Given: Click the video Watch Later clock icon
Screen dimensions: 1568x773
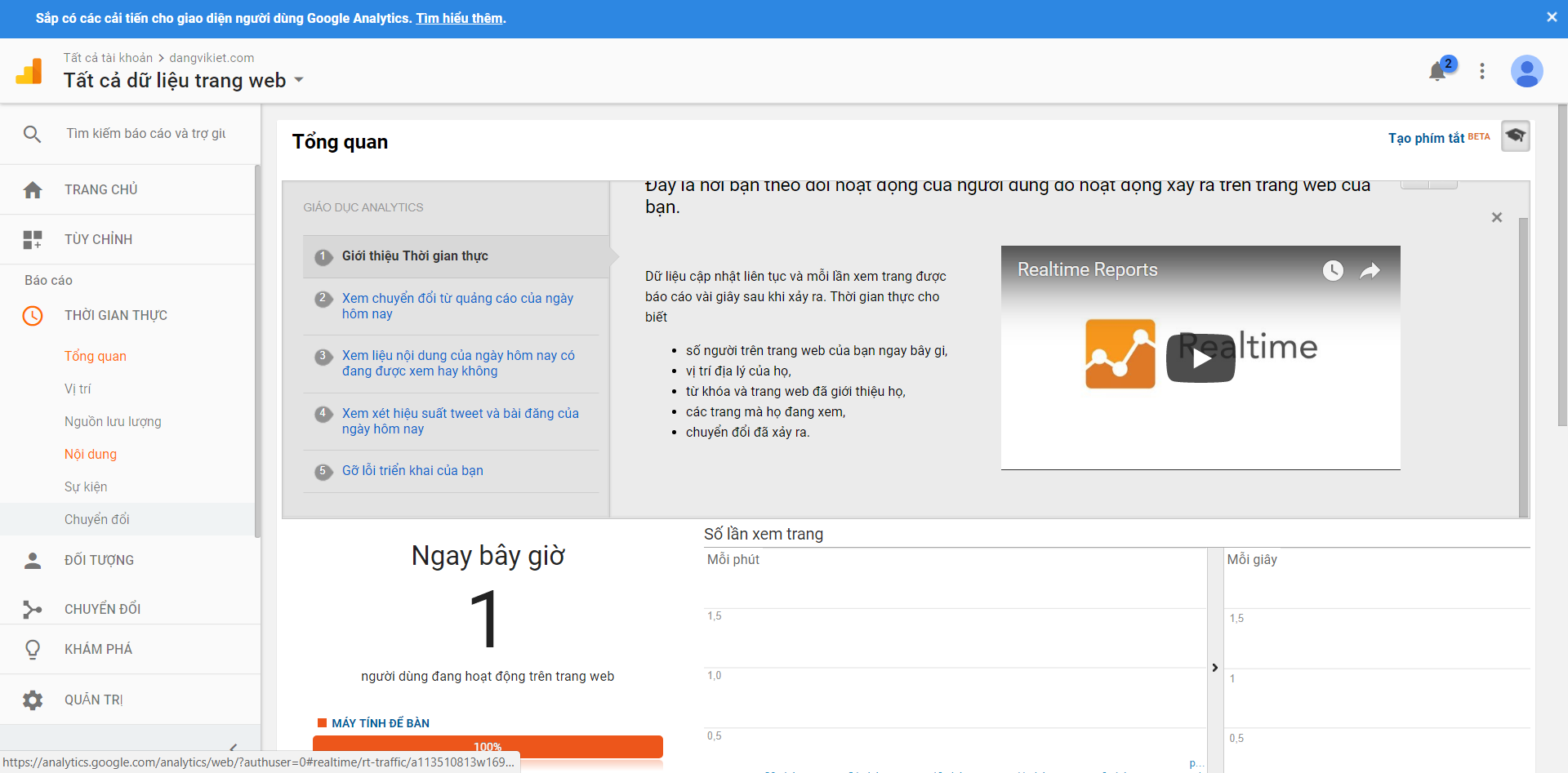Looking at the screenshot, I should (x=1333, y=270).
